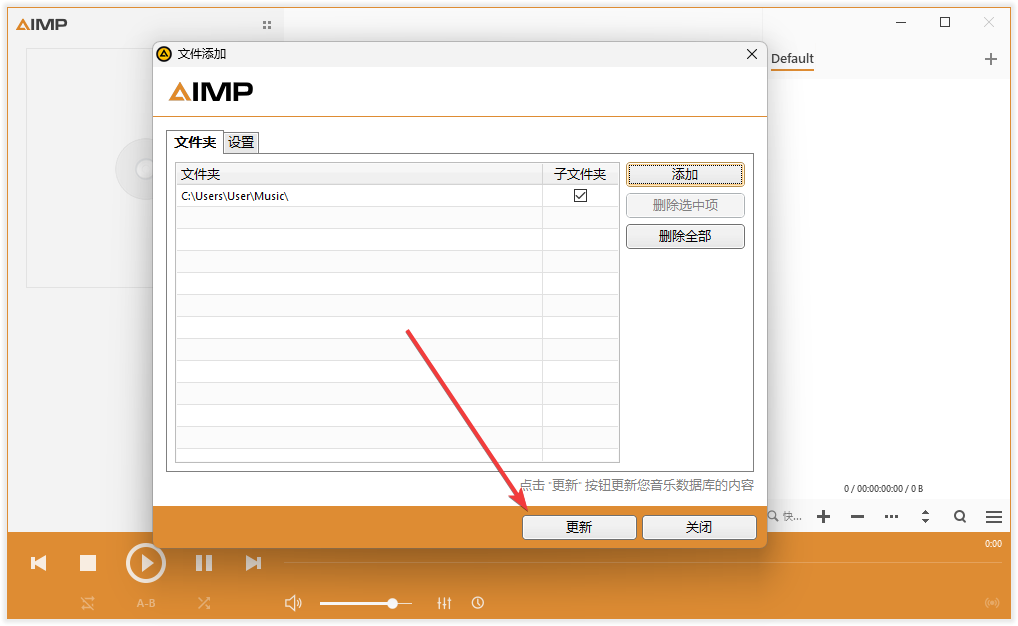Open the playlist hamburger menu
This screenshot has height=626, width=1018.
pos(993,516)
